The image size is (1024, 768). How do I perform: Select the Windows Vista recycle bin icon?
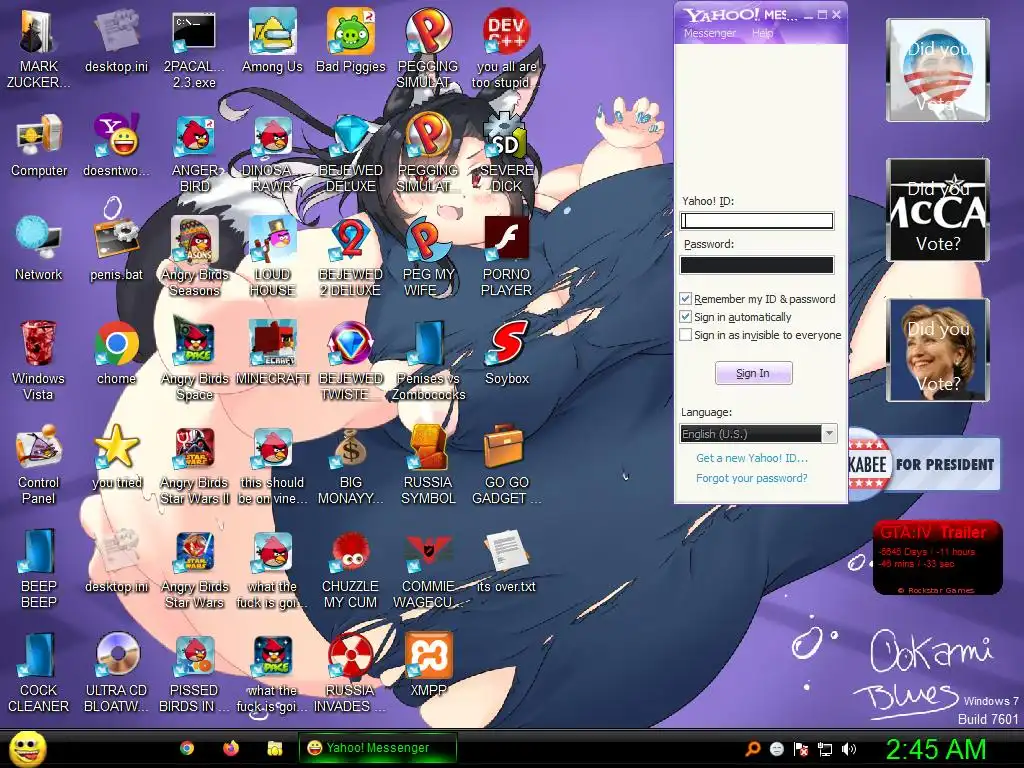click(x=39, y=360)
